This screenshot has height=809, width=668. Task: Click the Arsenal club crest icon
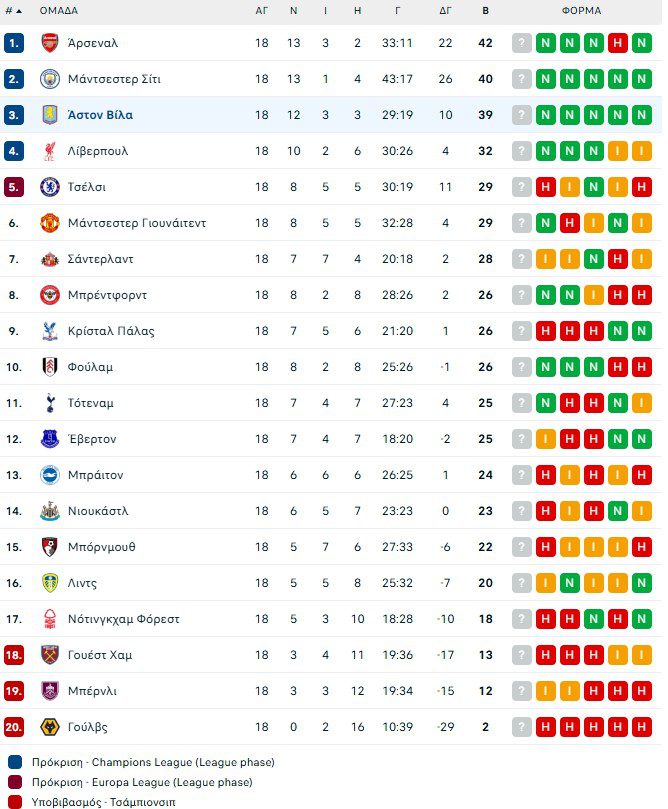pyautogui.click(x=49, y=43)
